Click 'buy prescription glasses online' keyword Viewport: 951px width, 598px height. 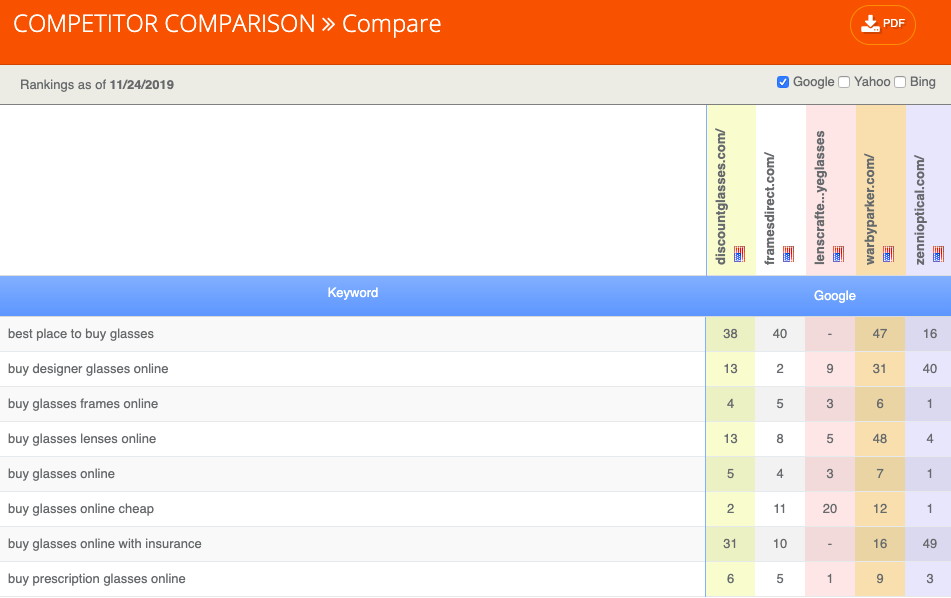[x=96, y=579]
